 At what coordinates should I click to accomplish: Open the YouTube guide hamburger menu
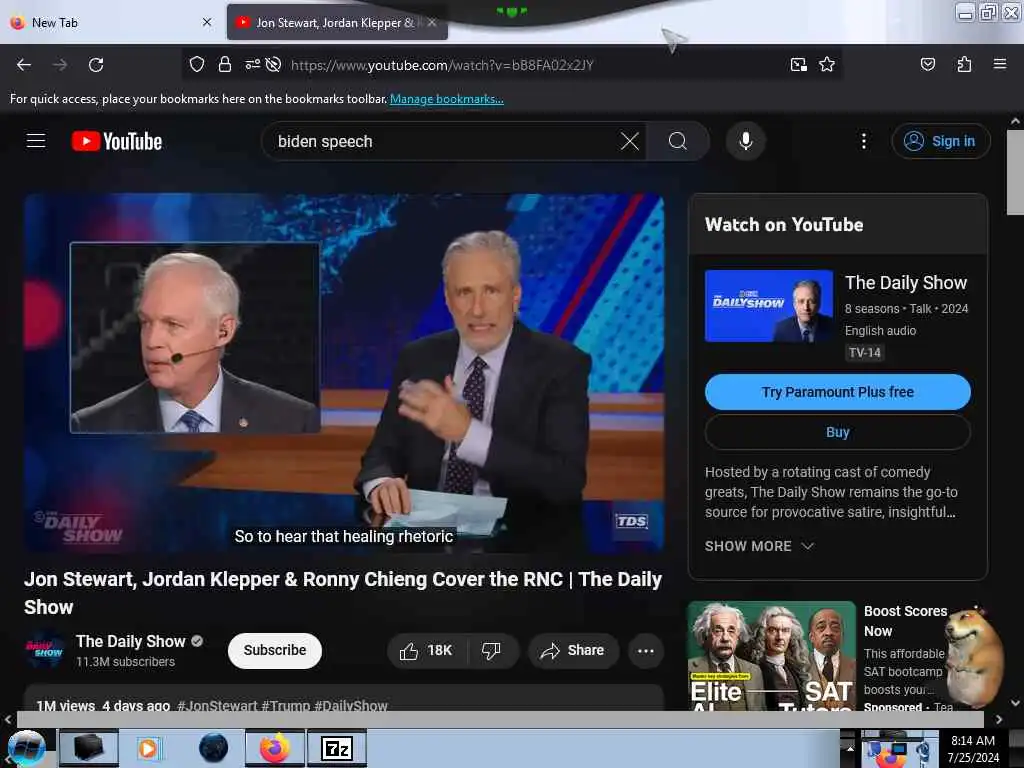(x=36, y=141)
